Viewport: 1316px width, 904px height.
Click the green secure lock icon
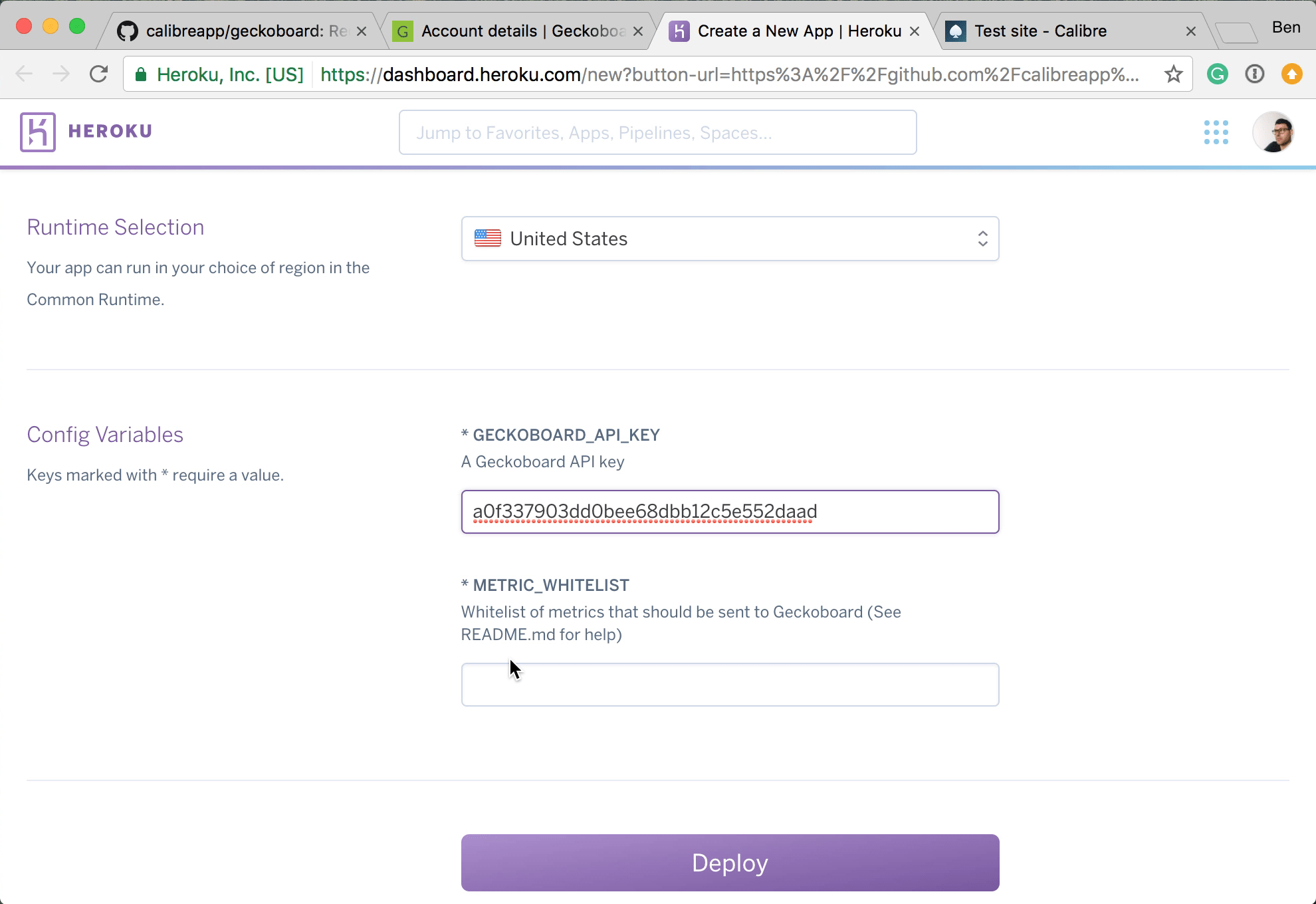tap(140, 74)
